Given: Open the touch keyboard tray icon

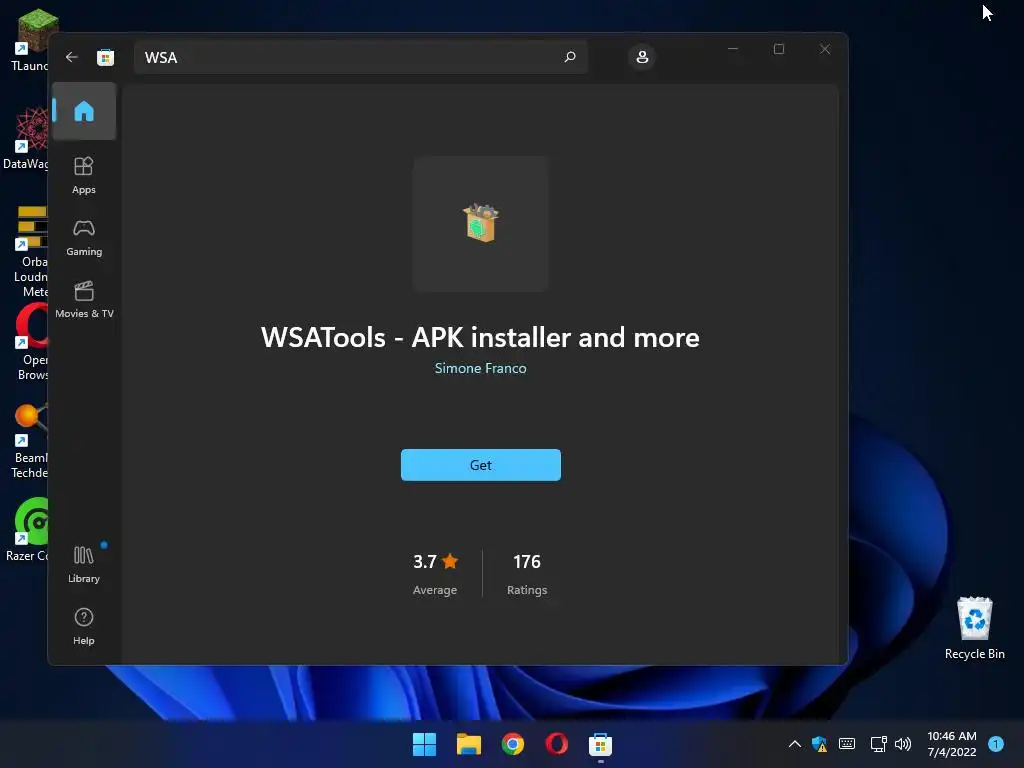Looking at the screenshot, I should (x=847, y=744).
